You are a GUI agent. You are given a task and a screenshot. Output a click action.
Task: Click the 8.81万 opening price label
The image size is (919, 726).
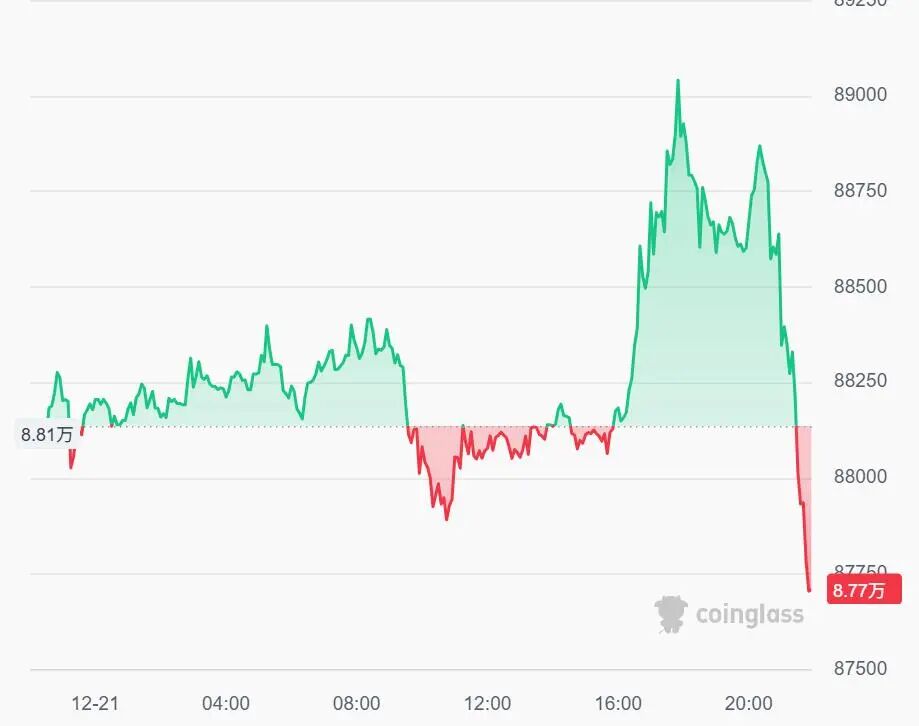pos(47,435)
